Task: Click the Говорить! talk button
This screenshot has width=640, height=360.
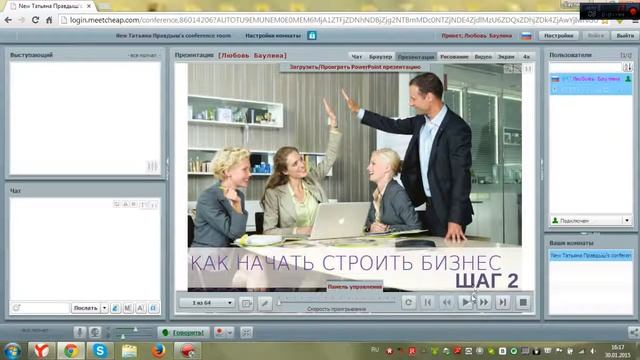Action: [x=183, y=333]
